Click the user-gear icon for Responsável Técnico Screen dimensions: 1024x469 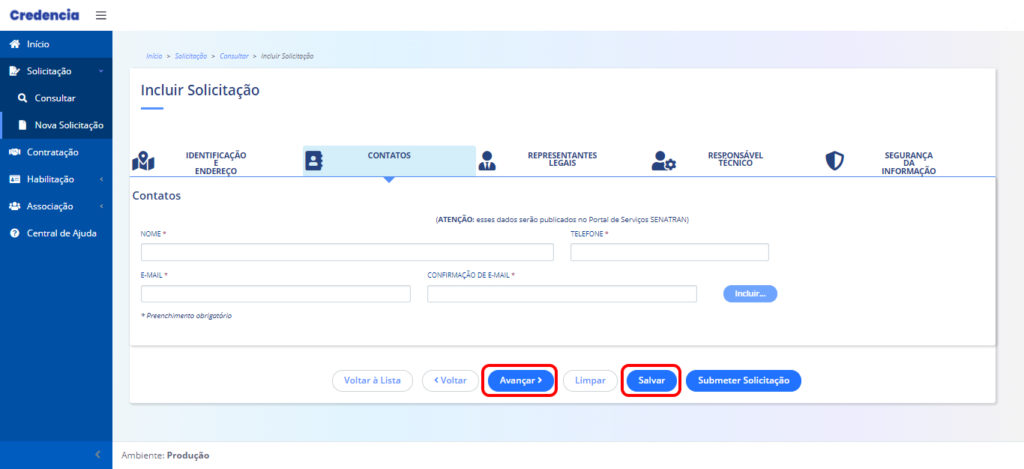664,161
